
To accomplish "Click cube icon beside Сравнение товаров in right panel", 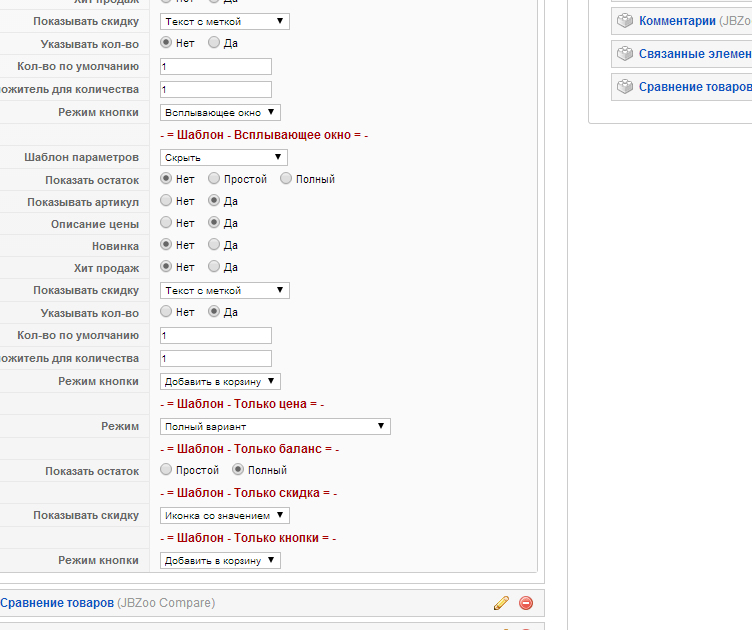I will tap(625, 87).
